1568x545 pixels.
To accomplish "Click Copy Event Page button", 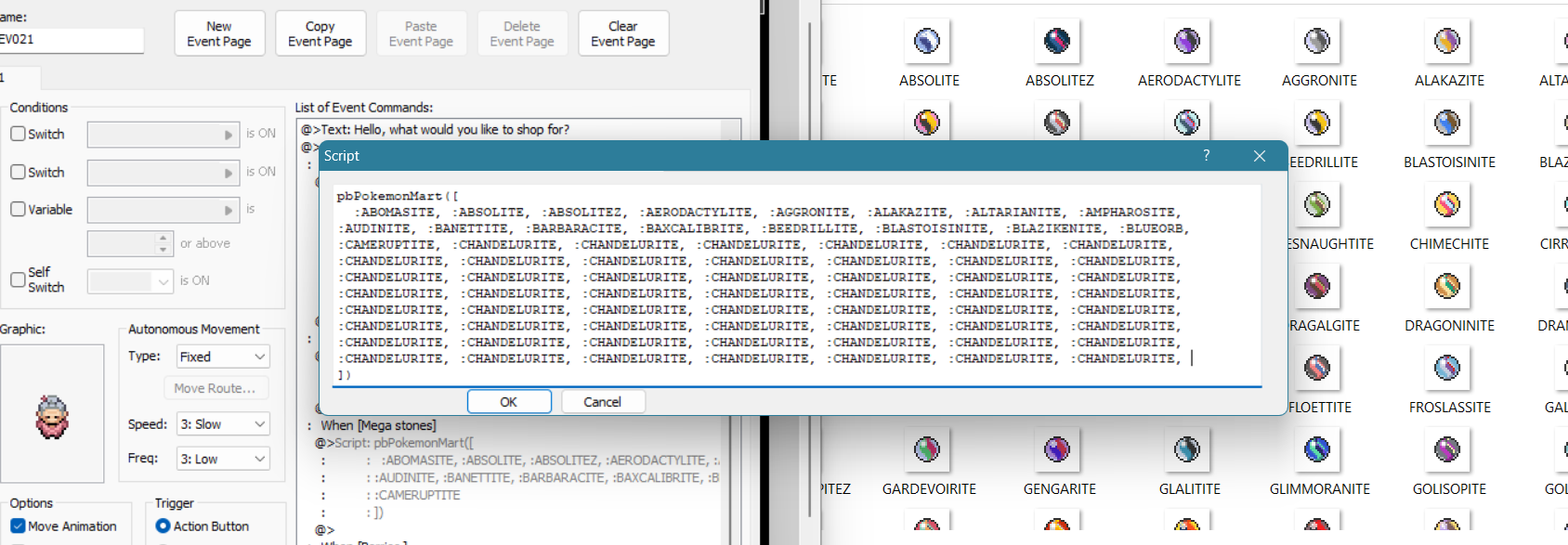I will 320,33.
